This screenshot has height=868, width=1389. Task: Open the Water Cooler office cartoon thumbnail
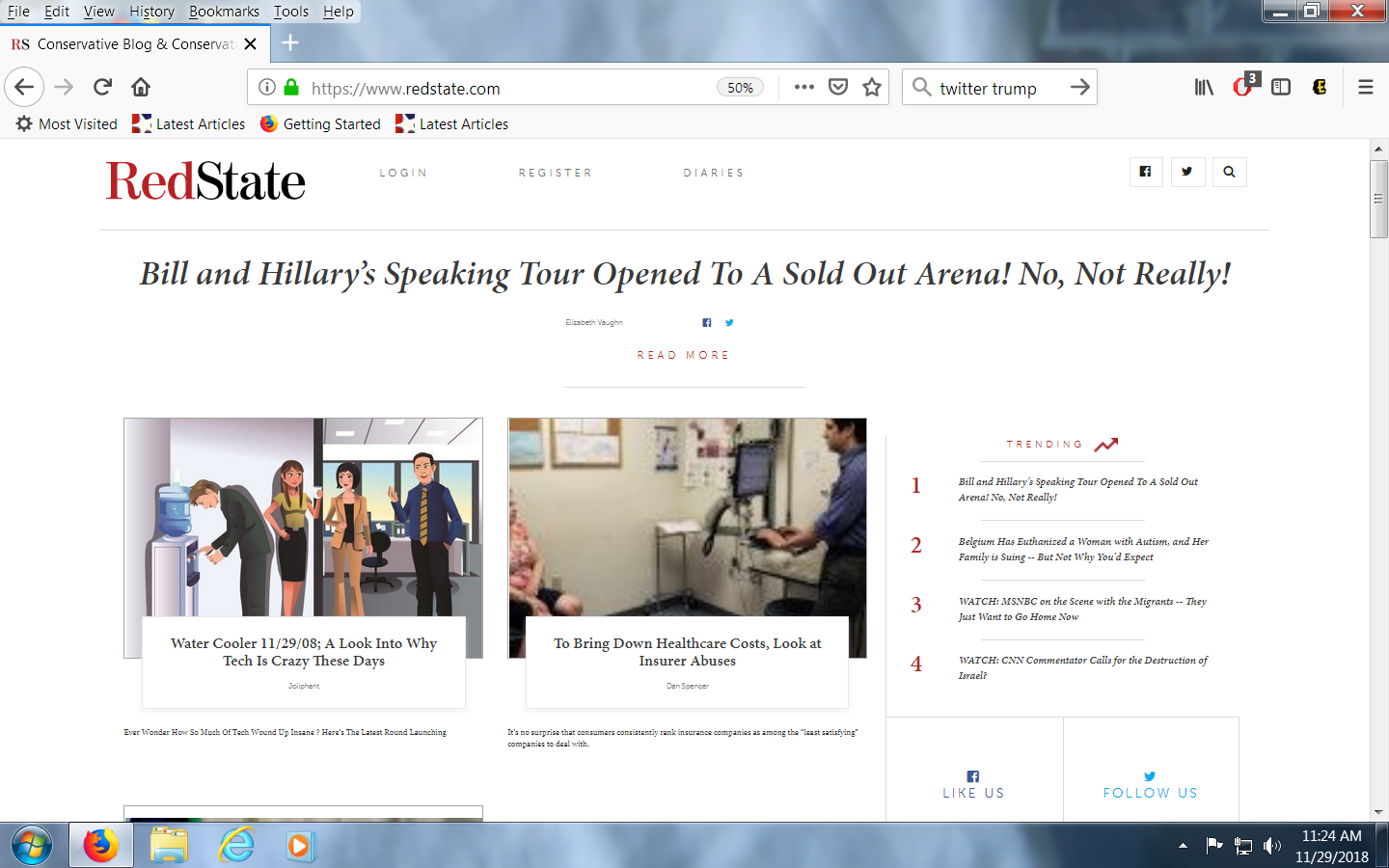point(303,517)
